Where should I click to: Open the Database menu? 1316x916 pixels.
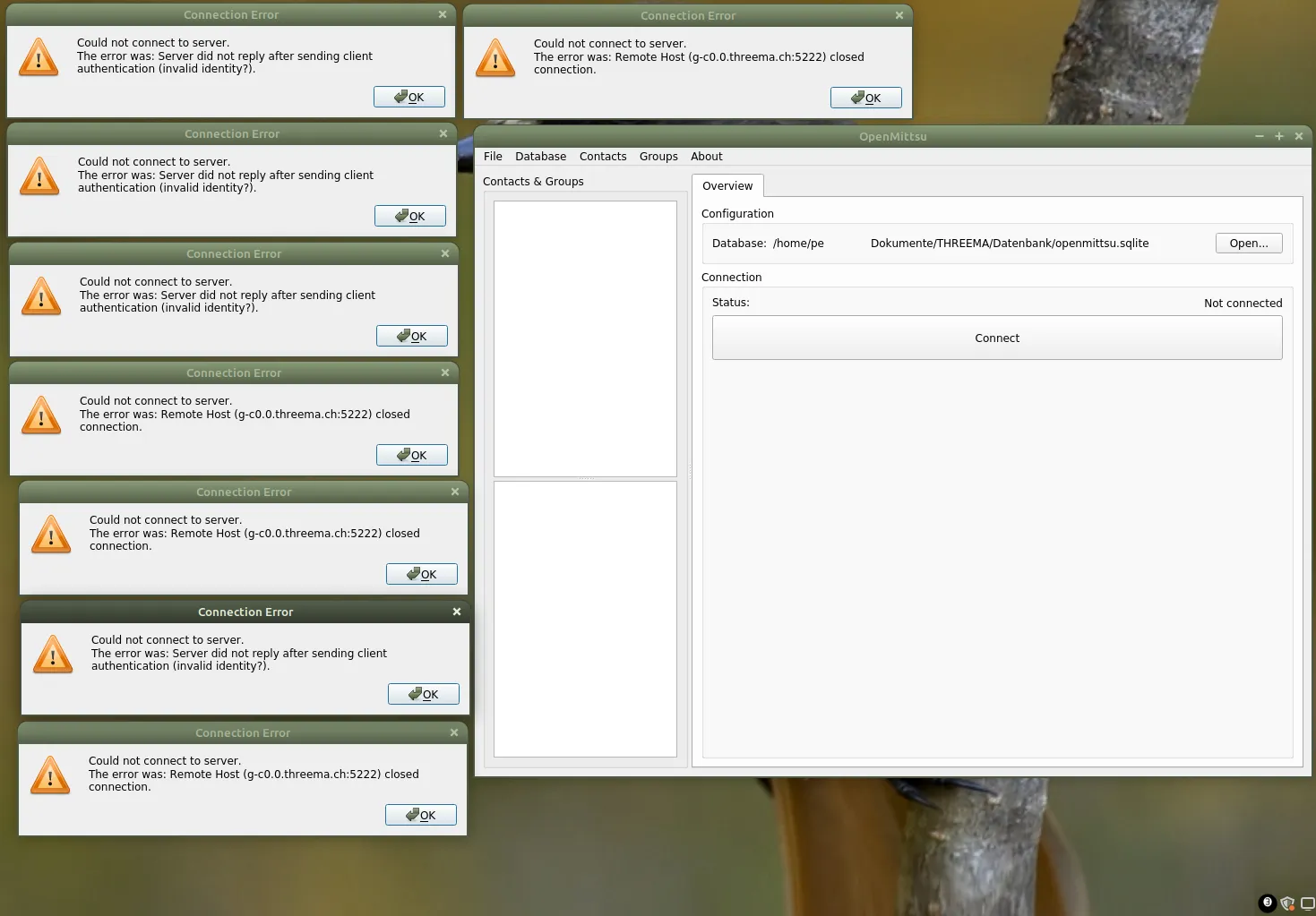click(540, 157)
